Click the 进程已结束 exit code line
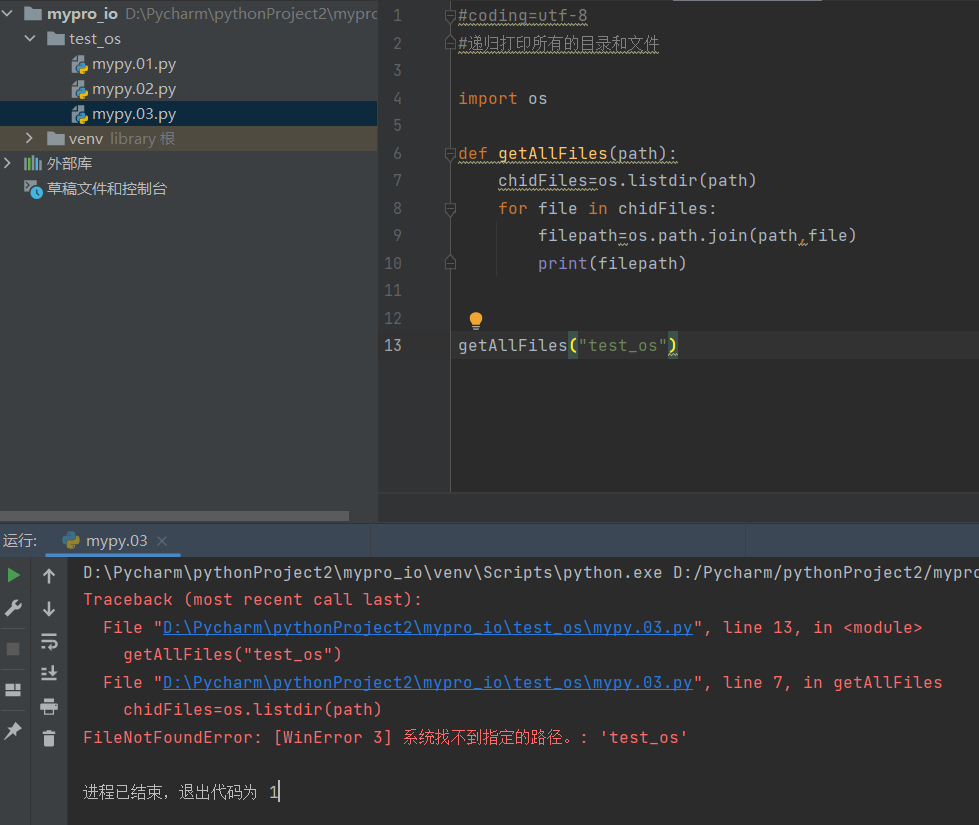The image size is (979, 825). pyautogui.click(x=181, y=793)
